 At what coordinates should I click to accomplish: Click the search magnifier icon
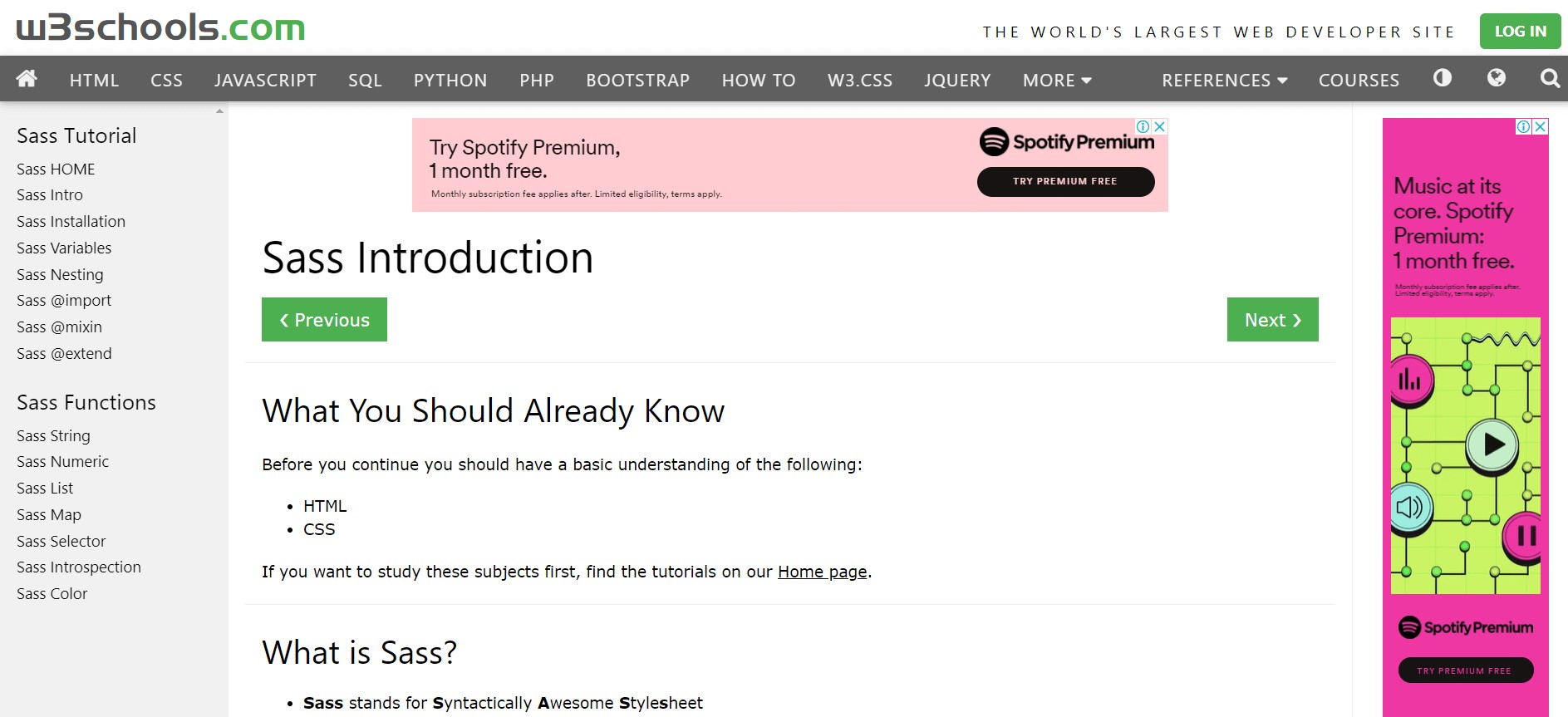click(1549, 78)
